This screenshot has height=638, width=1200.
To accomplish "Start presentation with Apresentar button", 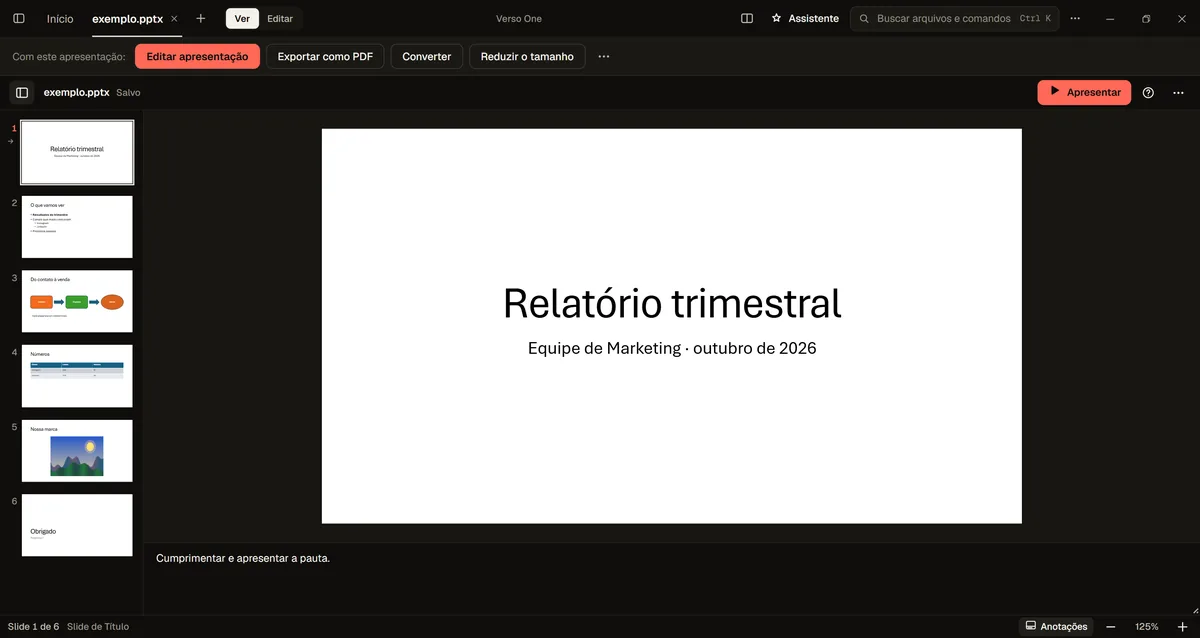I will (x=1084, y=92).
